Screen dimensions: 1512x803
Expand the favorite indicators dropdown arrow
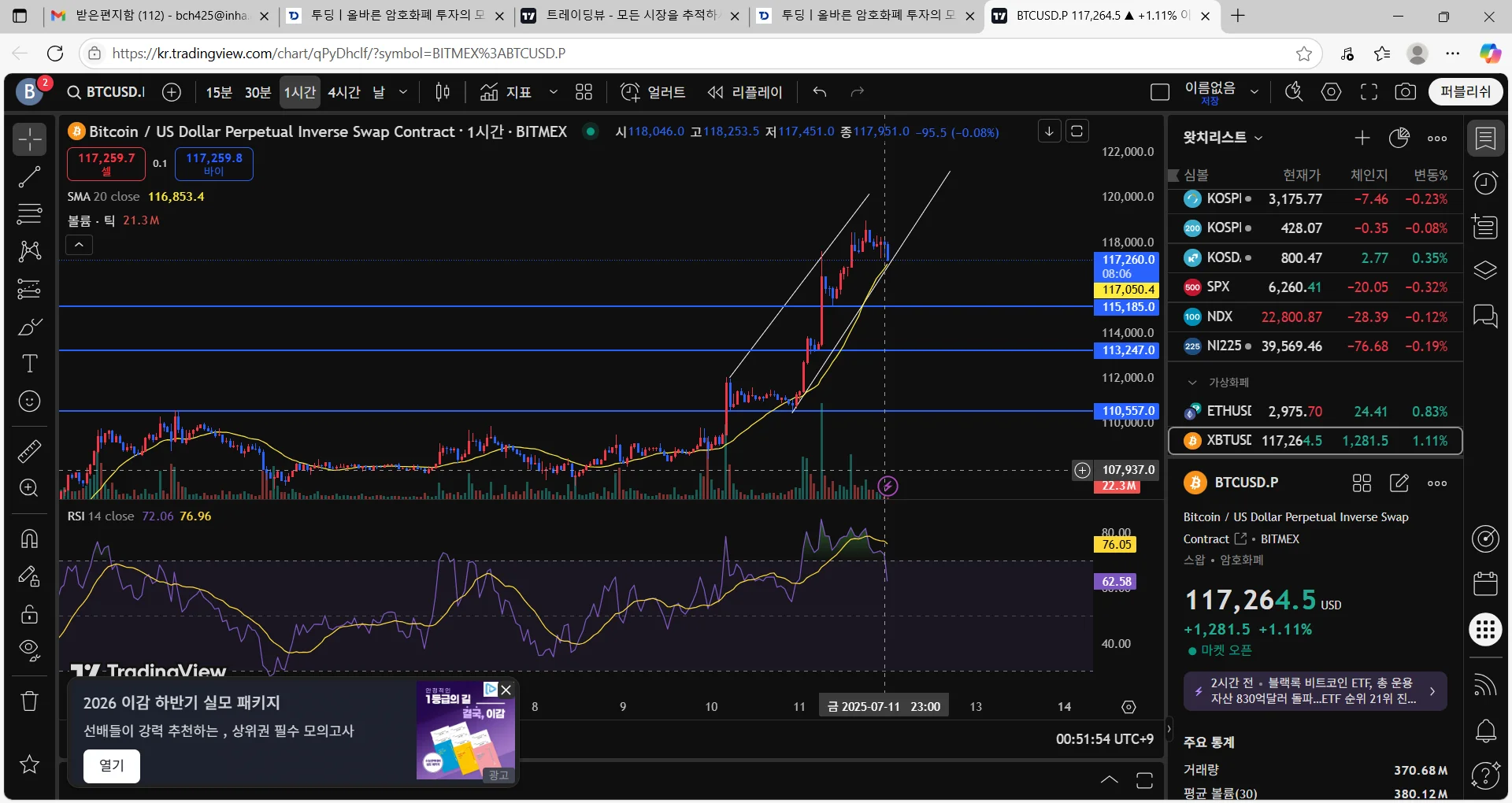pyautogui.click(x=554, y=92)
